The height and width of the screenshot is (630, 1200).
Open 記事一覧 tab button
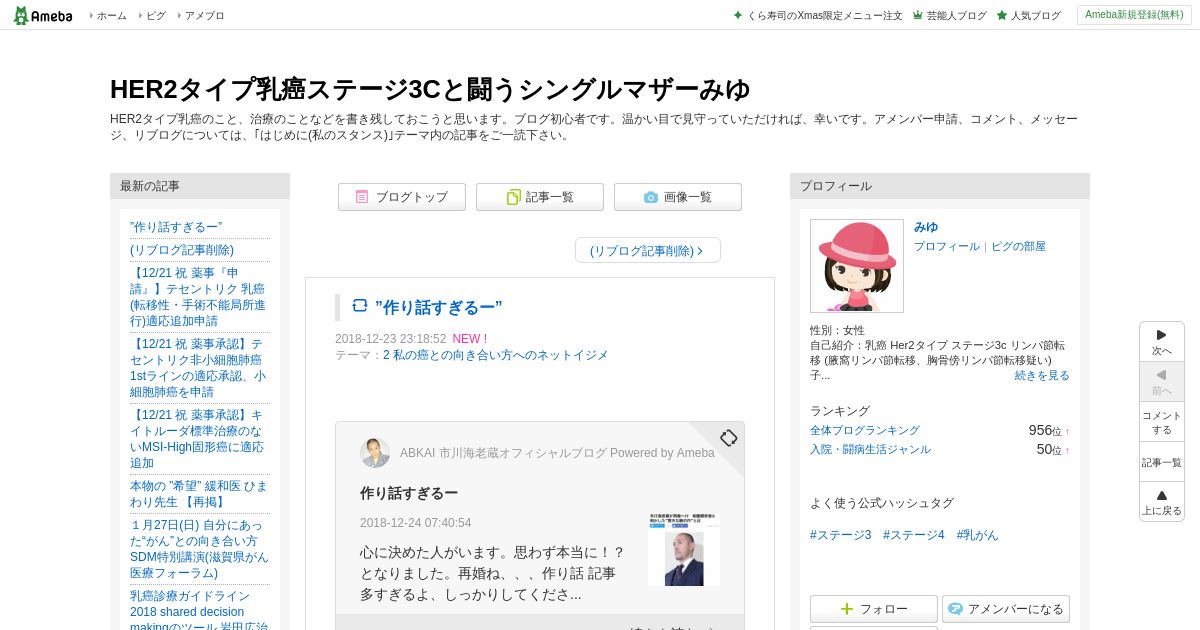tap(540, 197)
